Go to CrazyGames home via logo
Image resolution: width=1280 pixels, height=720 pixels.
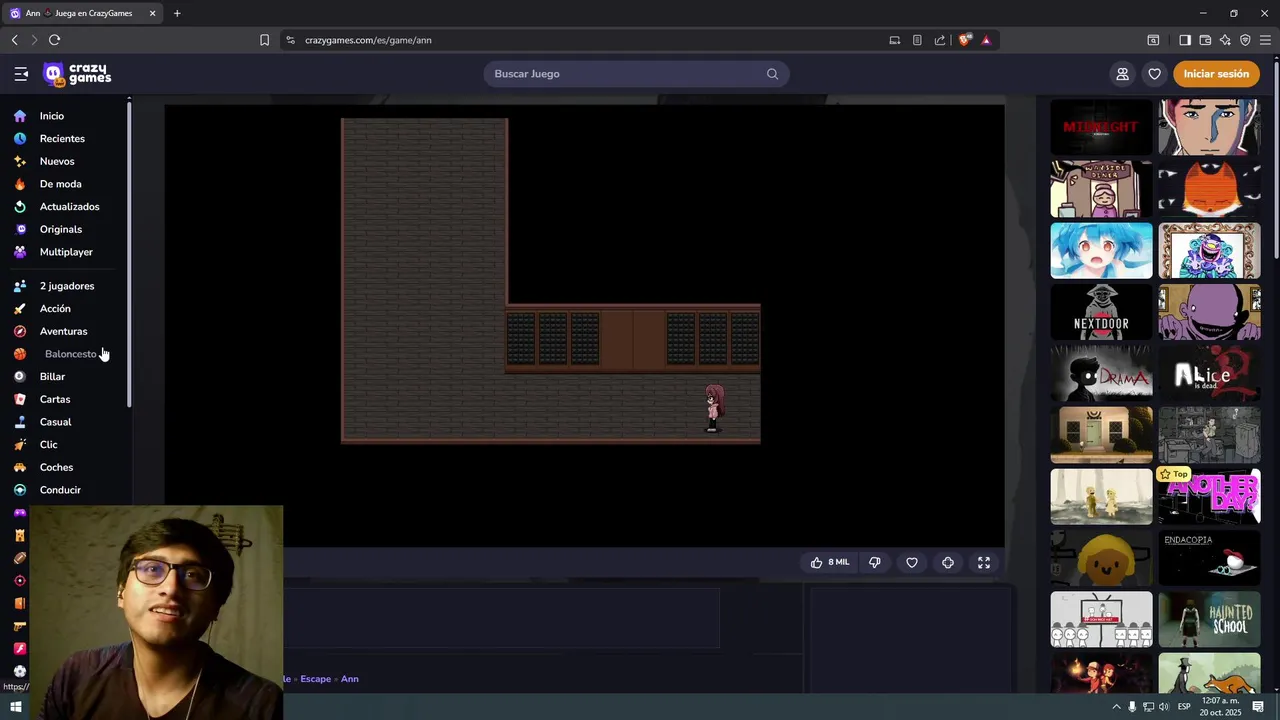pos(77,74)
